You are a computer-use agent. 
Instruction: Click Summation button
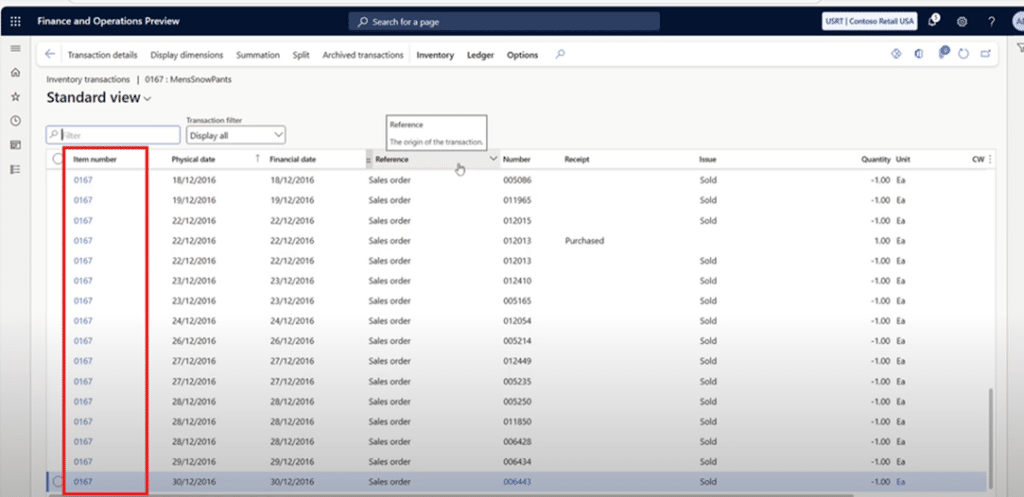click(258, 56)
